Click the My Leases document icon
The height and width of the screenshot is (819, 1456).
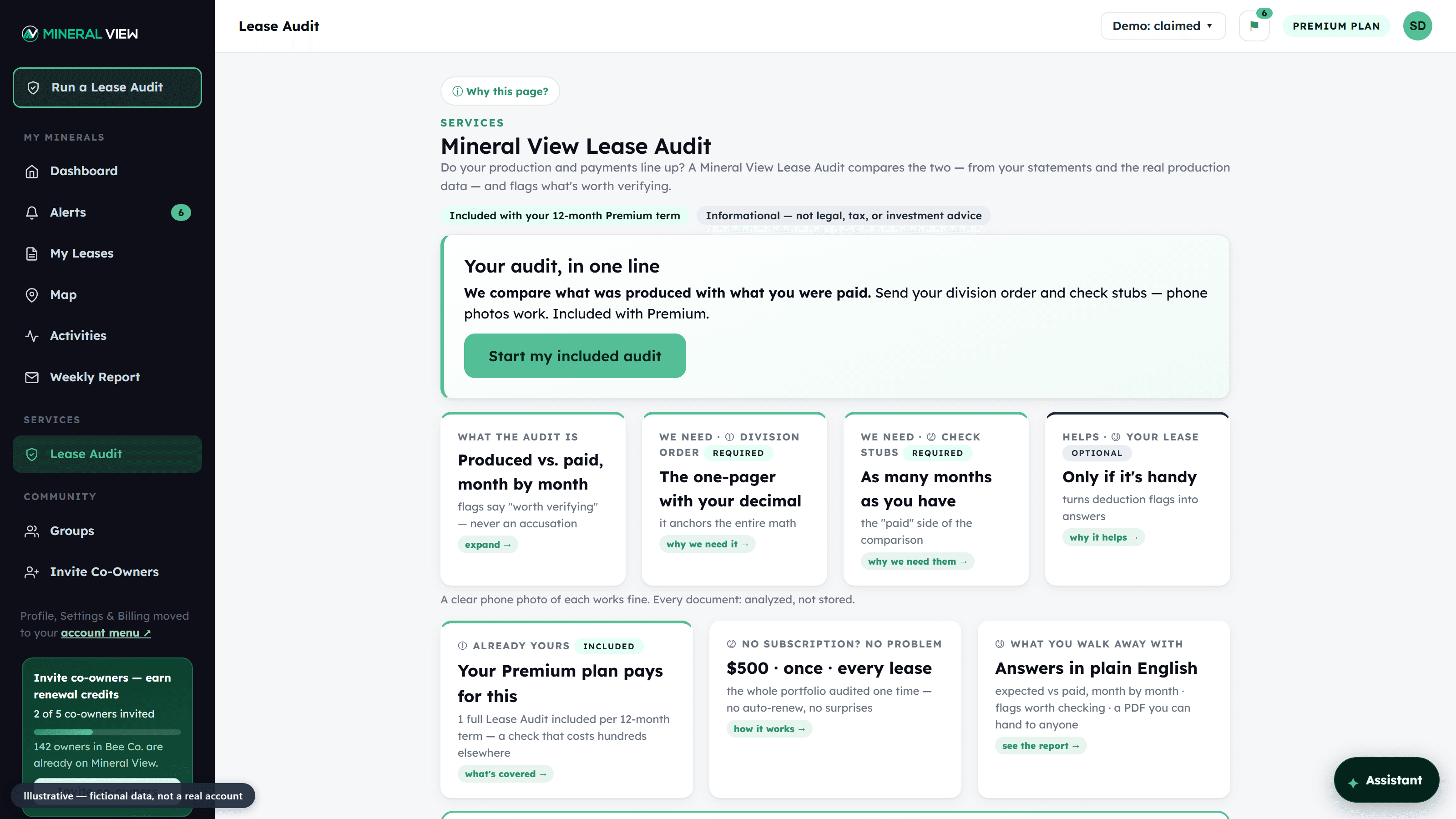(32, 254)
